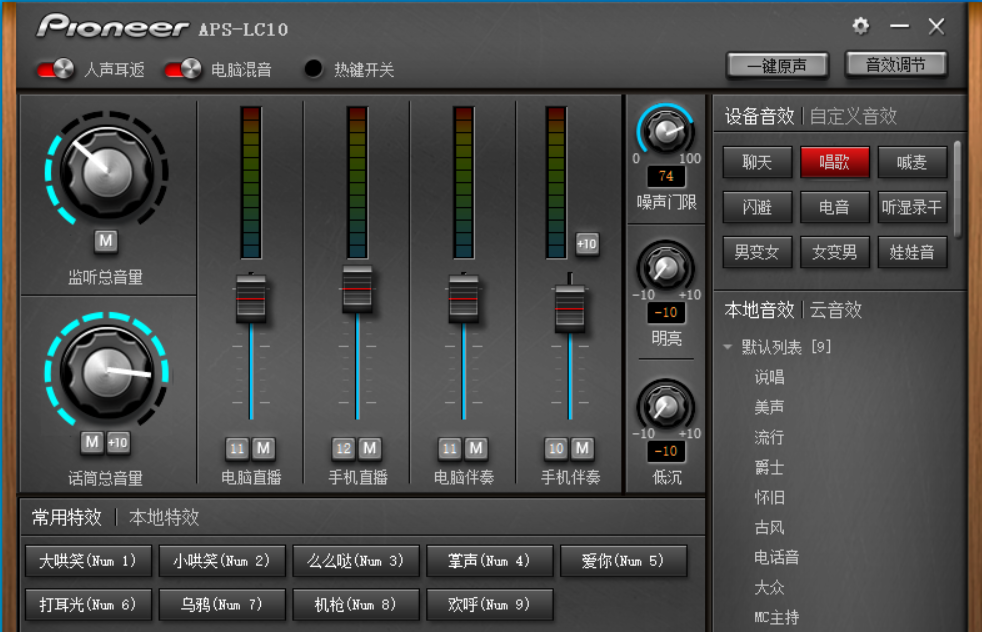Mute the 电脑直播 channel
This screenshot has height=632, width=982.
(x=263, y=448)
